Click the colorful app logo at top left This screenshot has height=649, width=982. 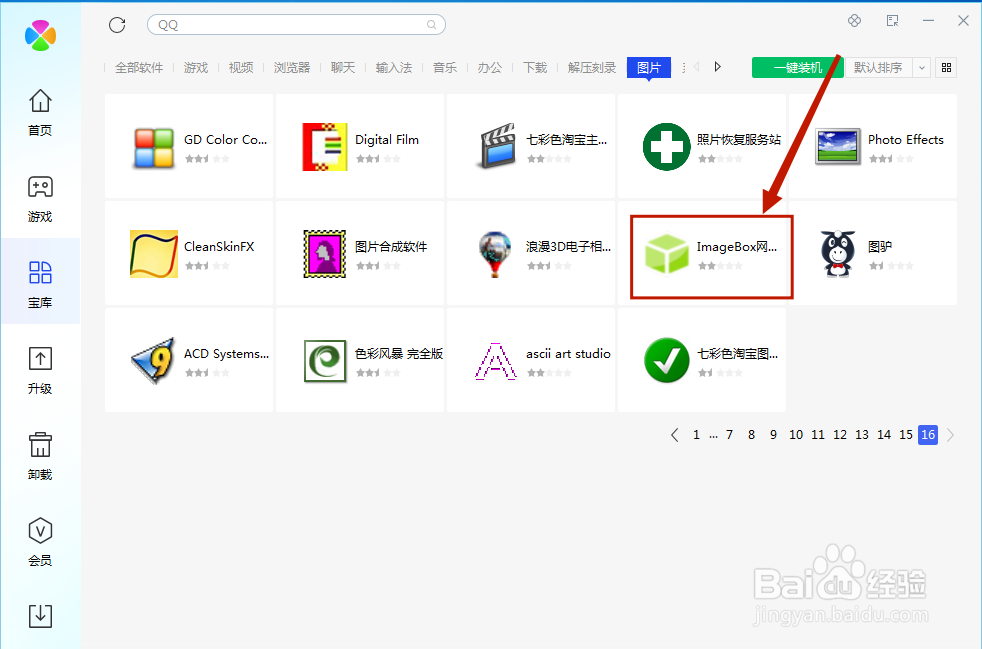point(40,35)
